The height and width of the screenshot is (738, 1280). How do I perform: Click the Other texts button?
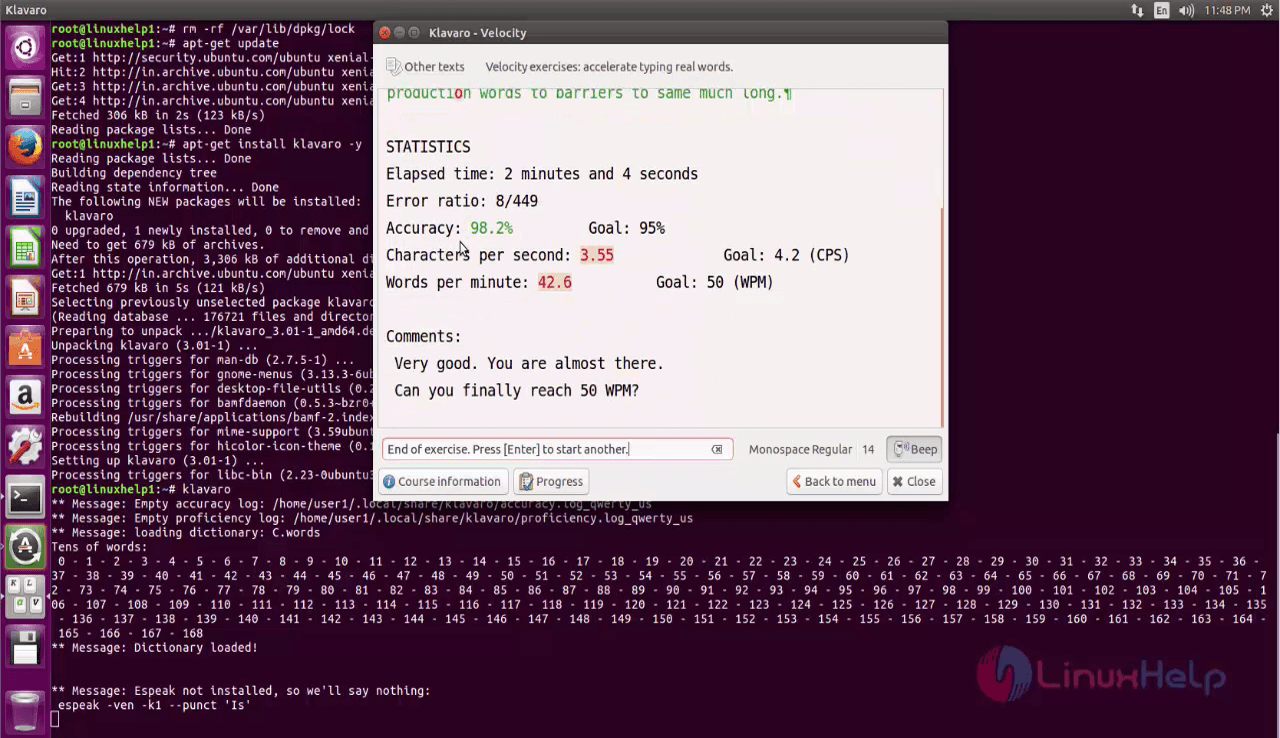click(x=426, y=67)
